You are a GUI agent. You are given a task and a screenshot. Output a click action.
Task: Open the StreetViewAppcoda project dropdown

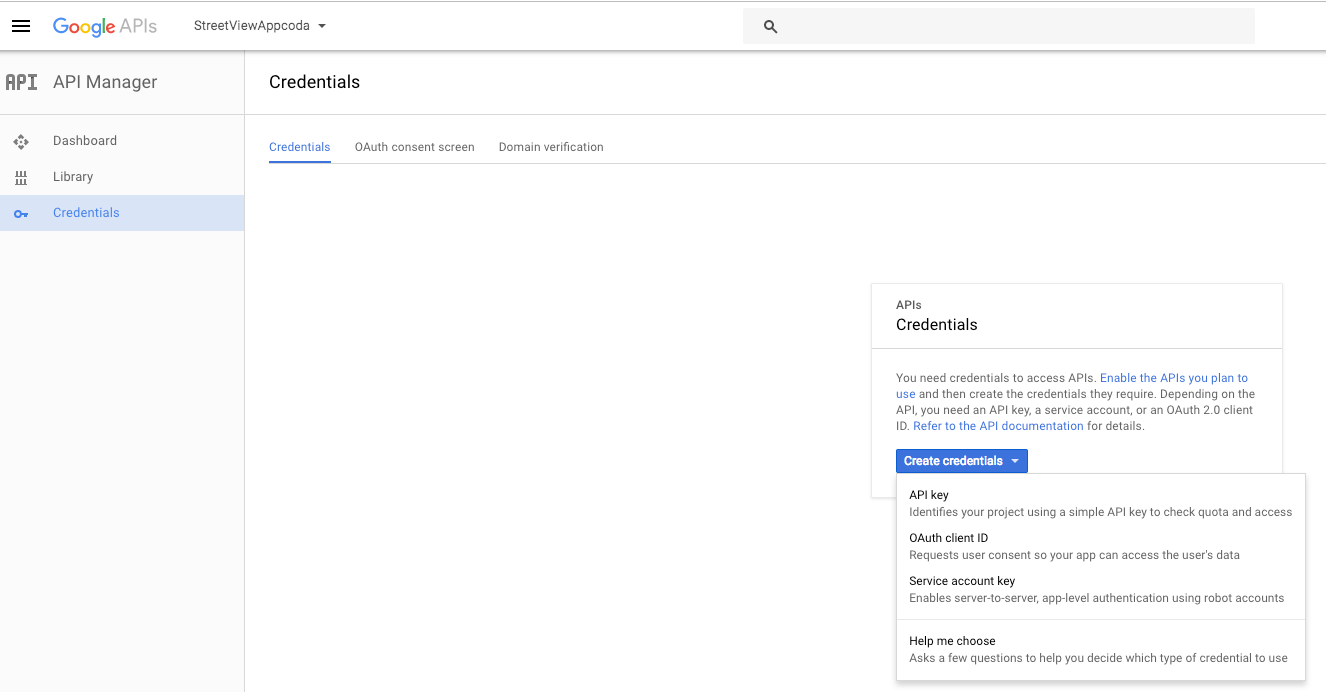tap(260, 26)
